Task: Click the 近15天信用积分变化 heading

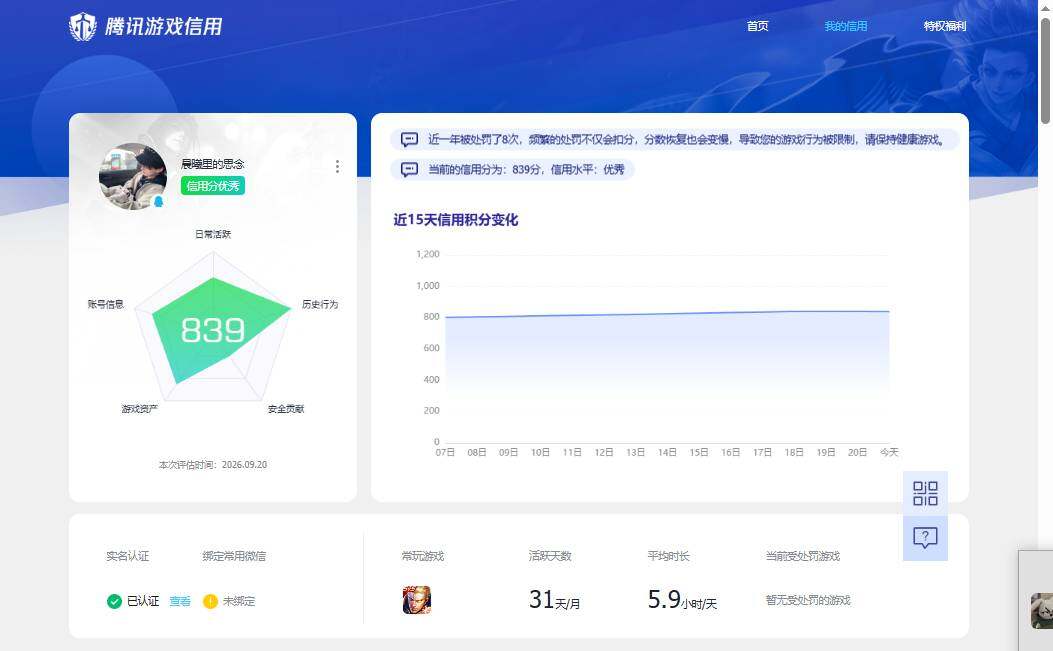Action: (x=455, y=220)
